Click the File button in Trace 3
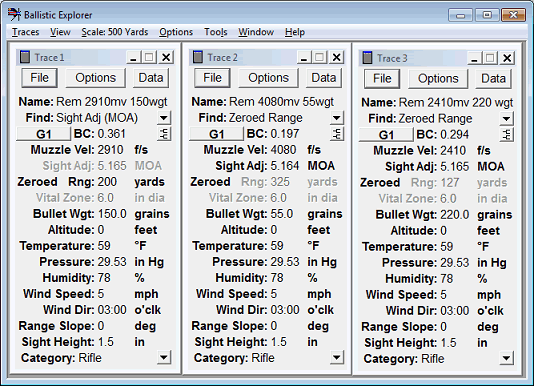The width and height of the screenshot is (534, 386). click(382, 78)
